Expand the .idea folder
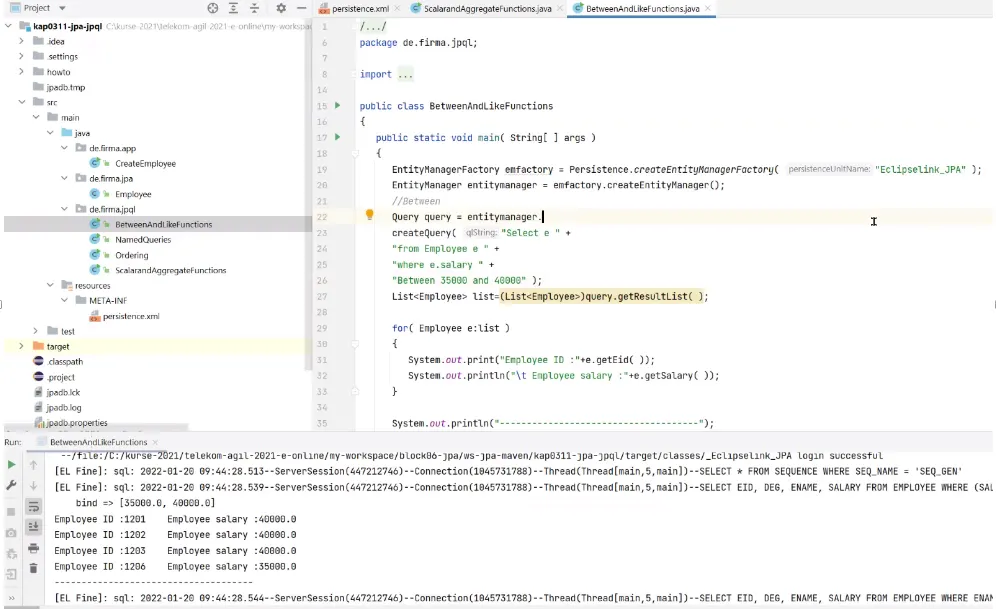This screenshot has width=996, height=609. 21,41
